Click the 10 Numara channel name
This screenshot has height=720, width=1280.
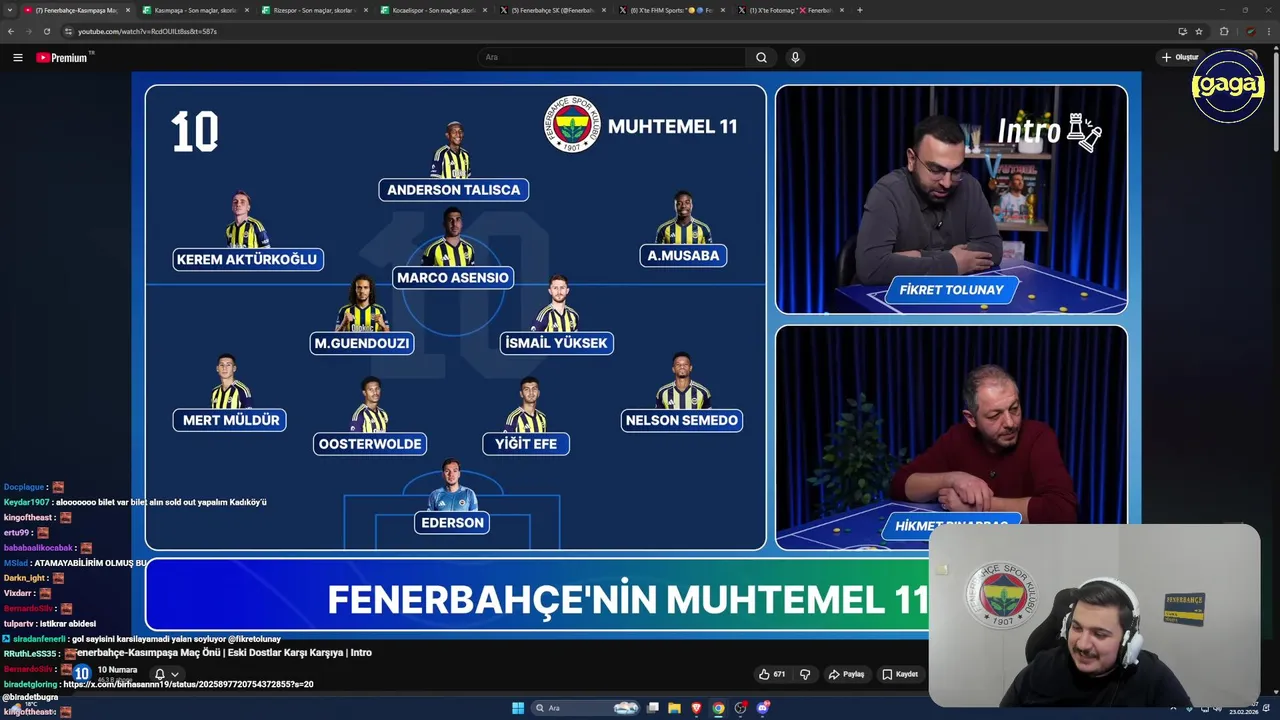click(117, 669)
